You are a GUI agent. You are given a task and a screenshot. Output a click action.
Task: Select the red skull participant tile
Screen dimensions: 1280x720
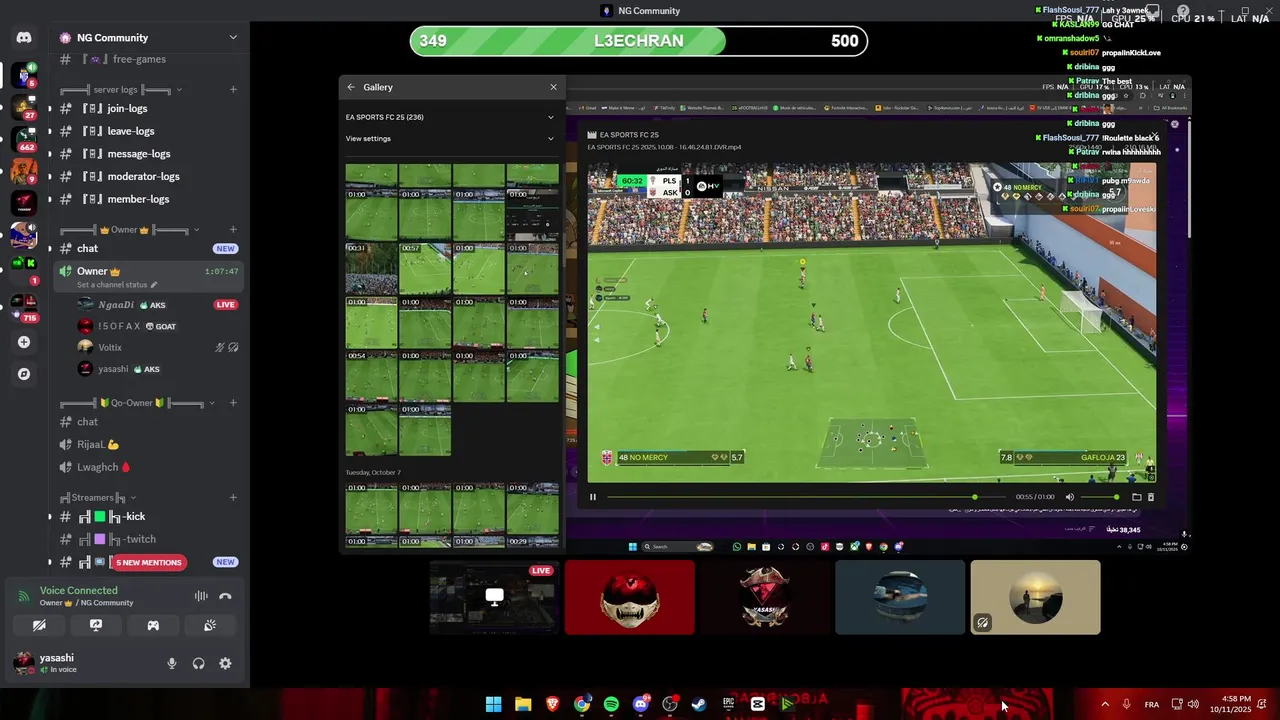[630, 597]
